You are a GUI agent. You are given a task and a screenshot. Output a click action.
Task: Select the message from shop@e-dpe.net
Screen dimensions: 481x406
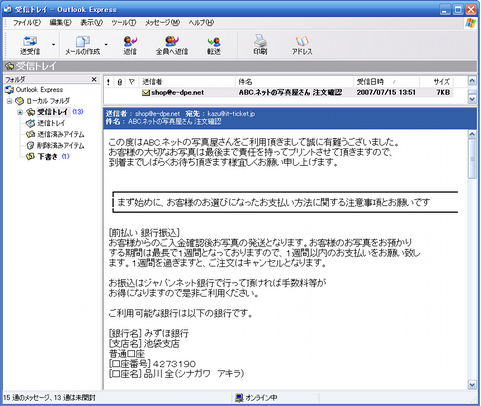click(278, 92)
